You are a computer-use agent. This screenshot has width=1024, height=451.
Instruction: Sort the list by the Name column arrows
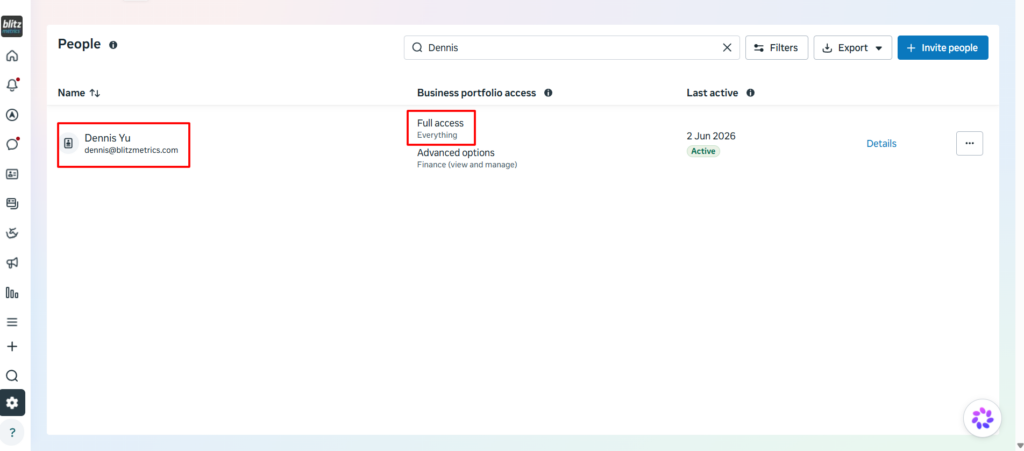[95, 93]
